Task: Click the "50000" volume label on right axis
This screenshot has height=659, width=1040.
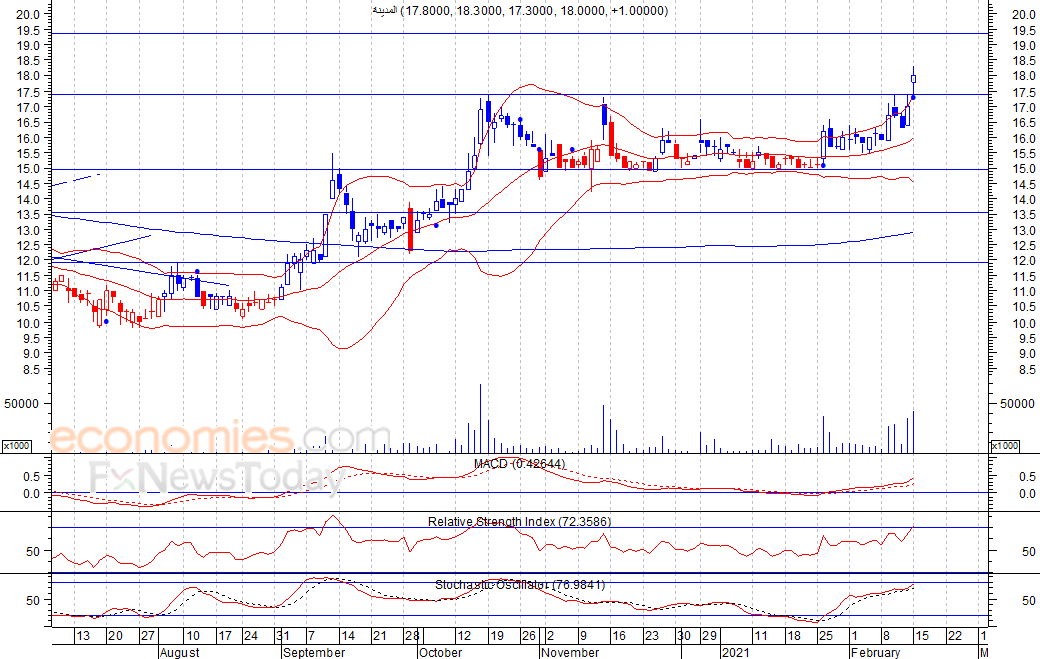Action: pos(1017,404)
